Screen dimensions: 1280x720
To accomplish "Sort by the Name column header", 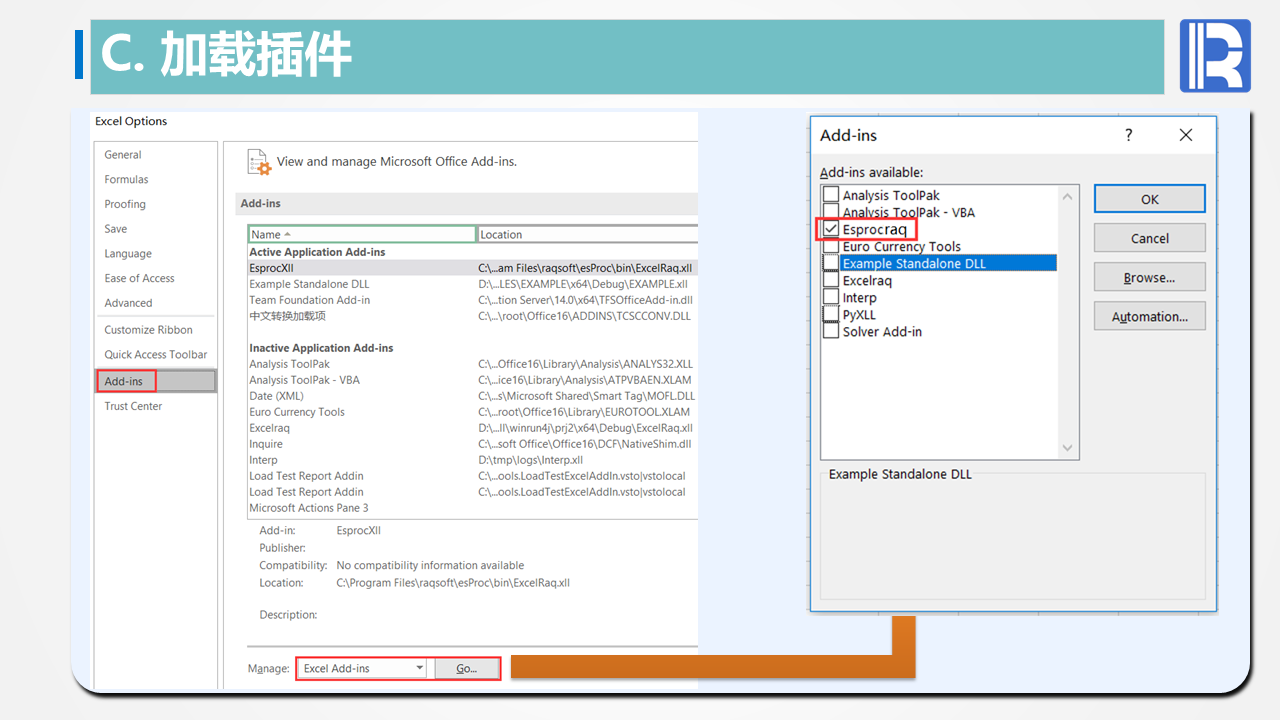I will point(361,234).
